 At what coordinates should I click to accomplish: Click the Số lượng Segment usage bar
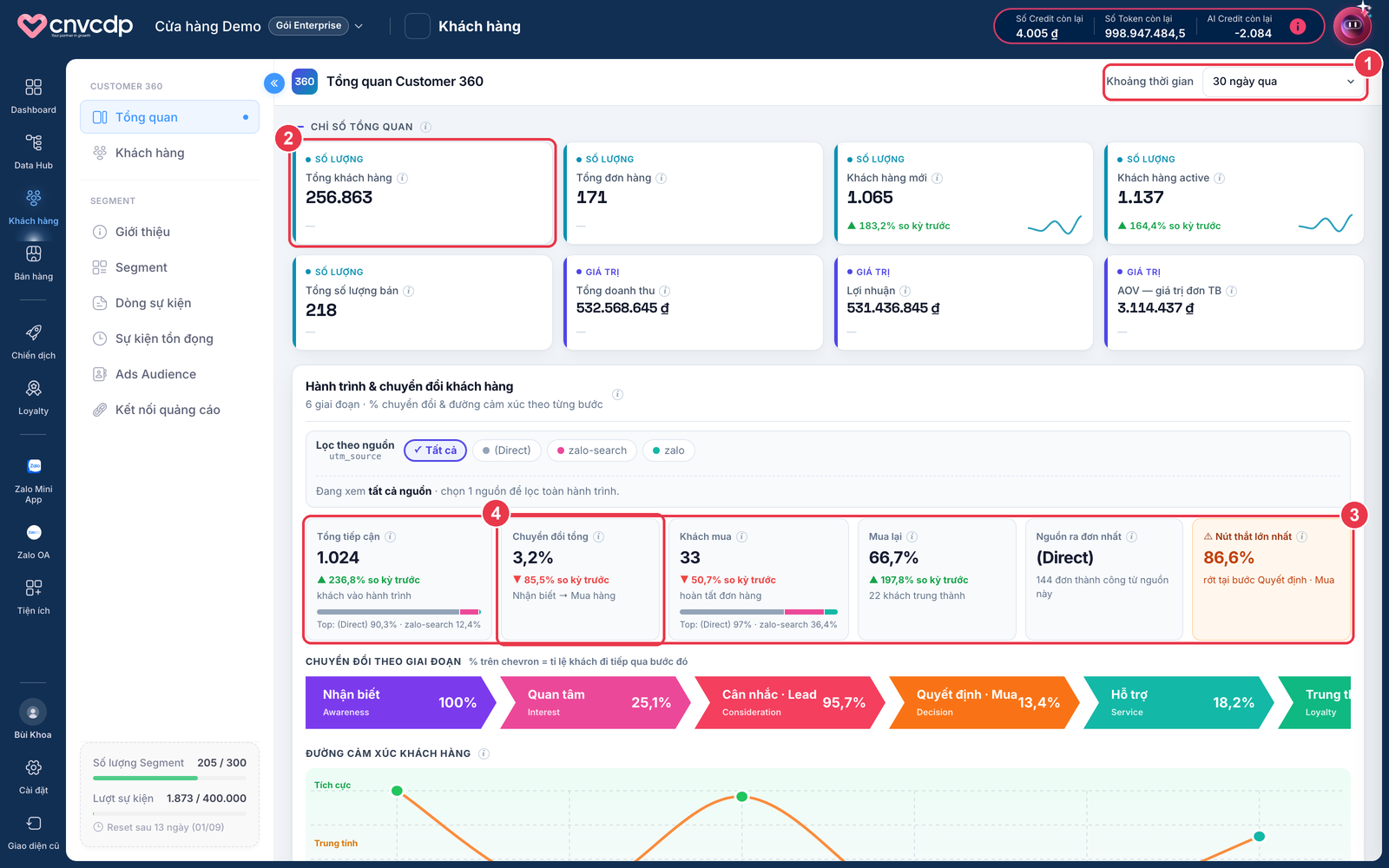[169, 778]
